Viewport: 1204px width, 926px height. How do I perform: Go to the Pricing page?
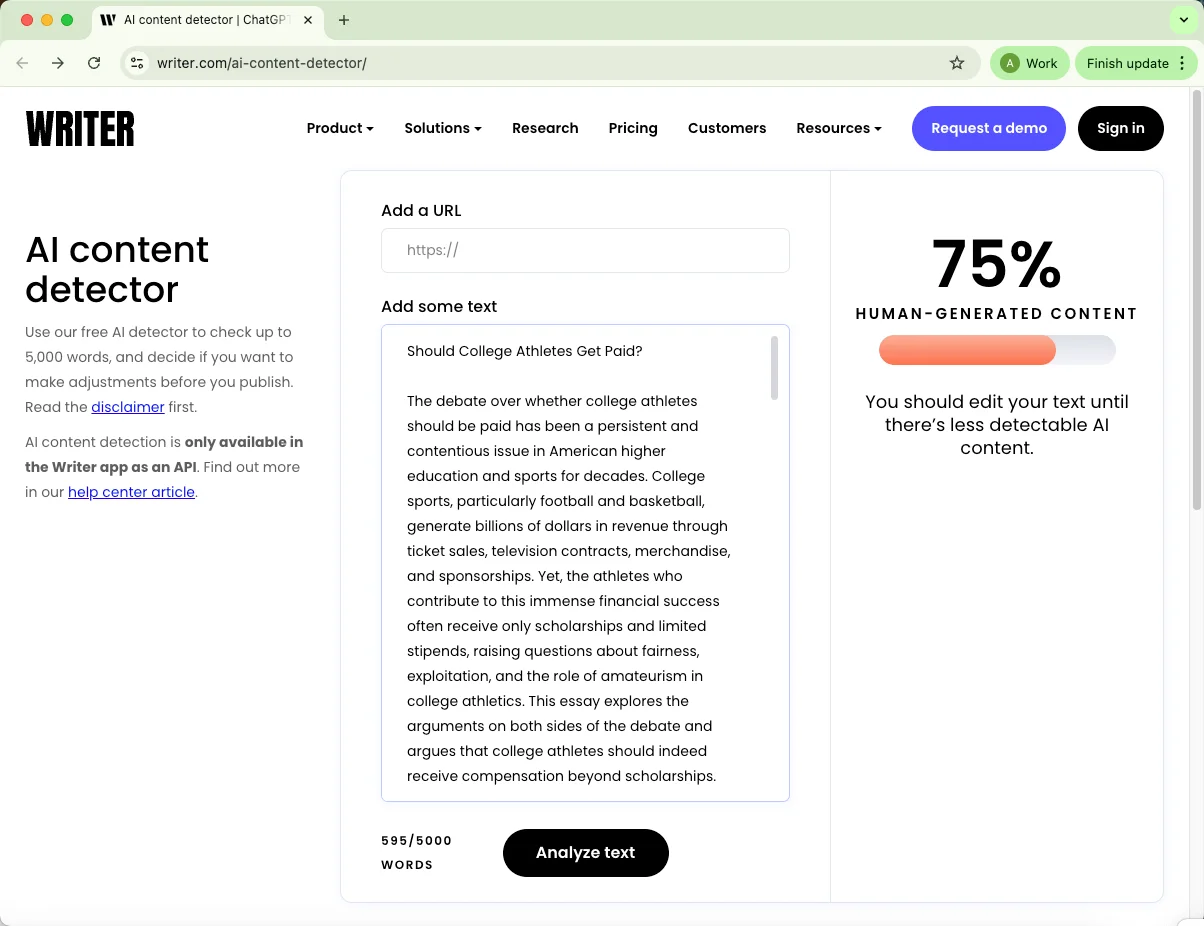(633, 128)
